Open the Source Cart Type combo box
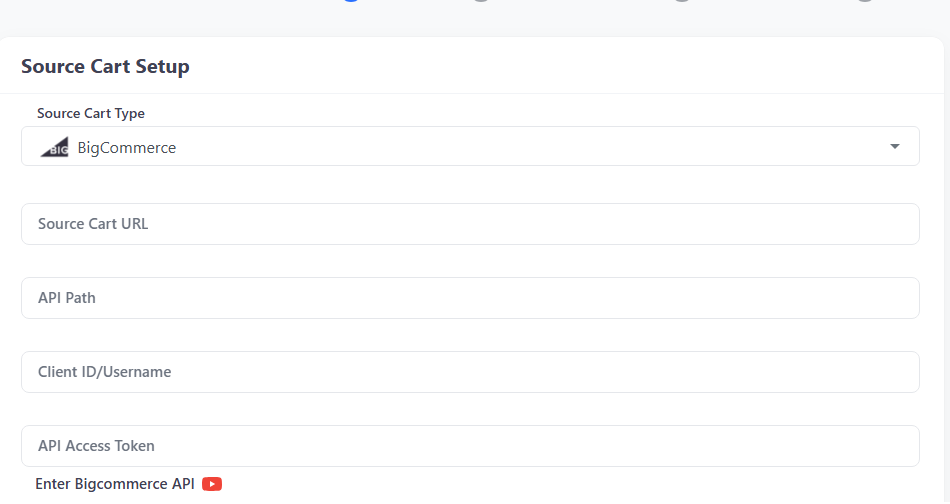 click(470, 146)
